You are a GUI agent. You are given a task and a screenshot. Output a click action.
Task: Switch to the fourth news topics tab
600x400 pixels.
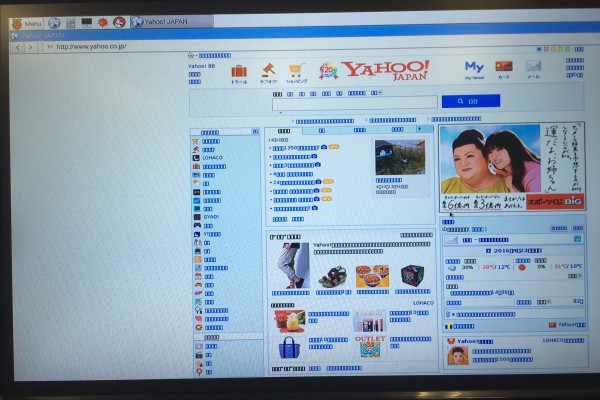(397, 129)
